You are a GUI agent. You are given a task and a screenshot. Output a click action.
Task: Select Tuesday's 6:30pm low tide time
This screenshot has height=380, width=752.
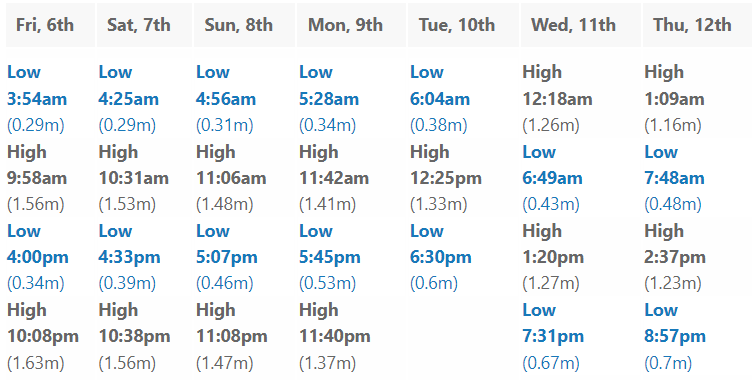[x=441, y=257]
